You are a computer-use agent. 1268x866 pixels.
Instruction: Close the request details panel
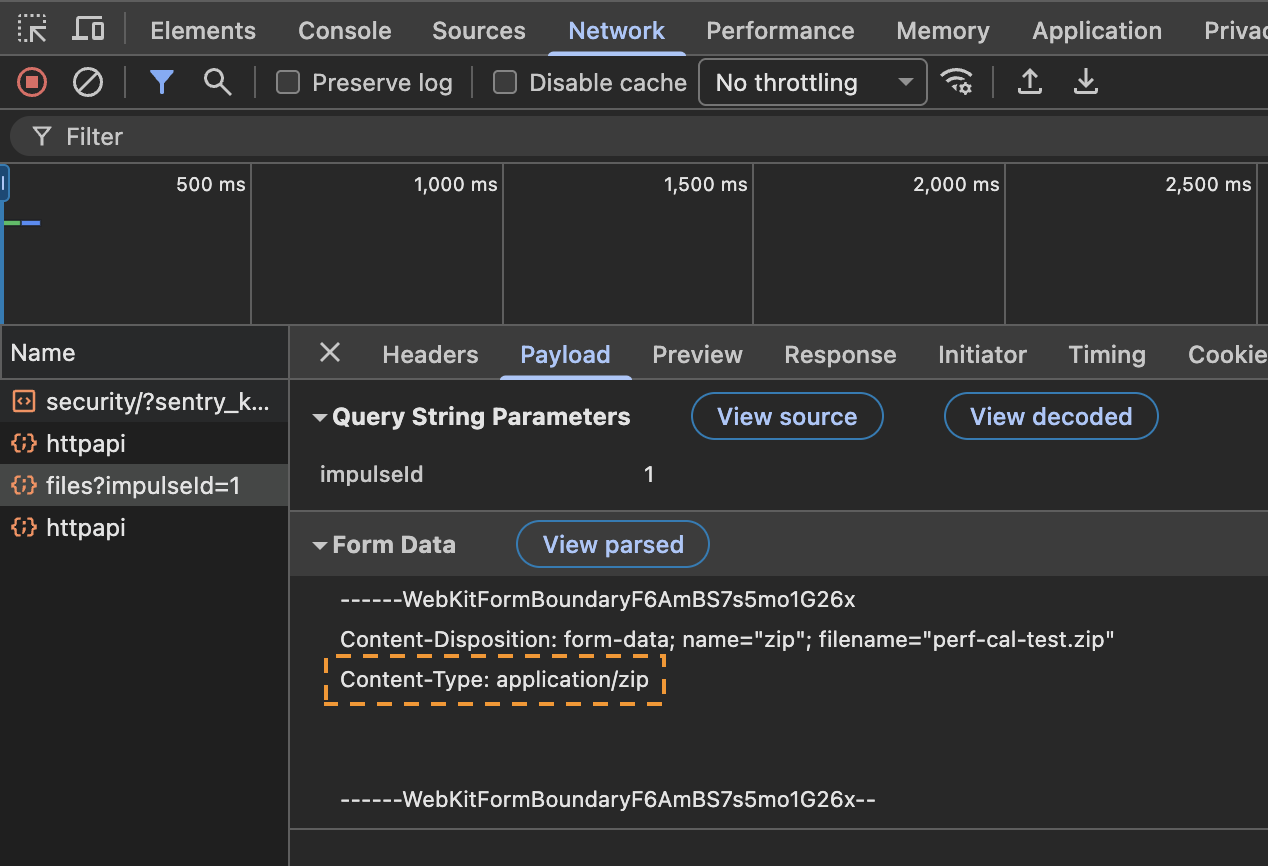(329, 353)
